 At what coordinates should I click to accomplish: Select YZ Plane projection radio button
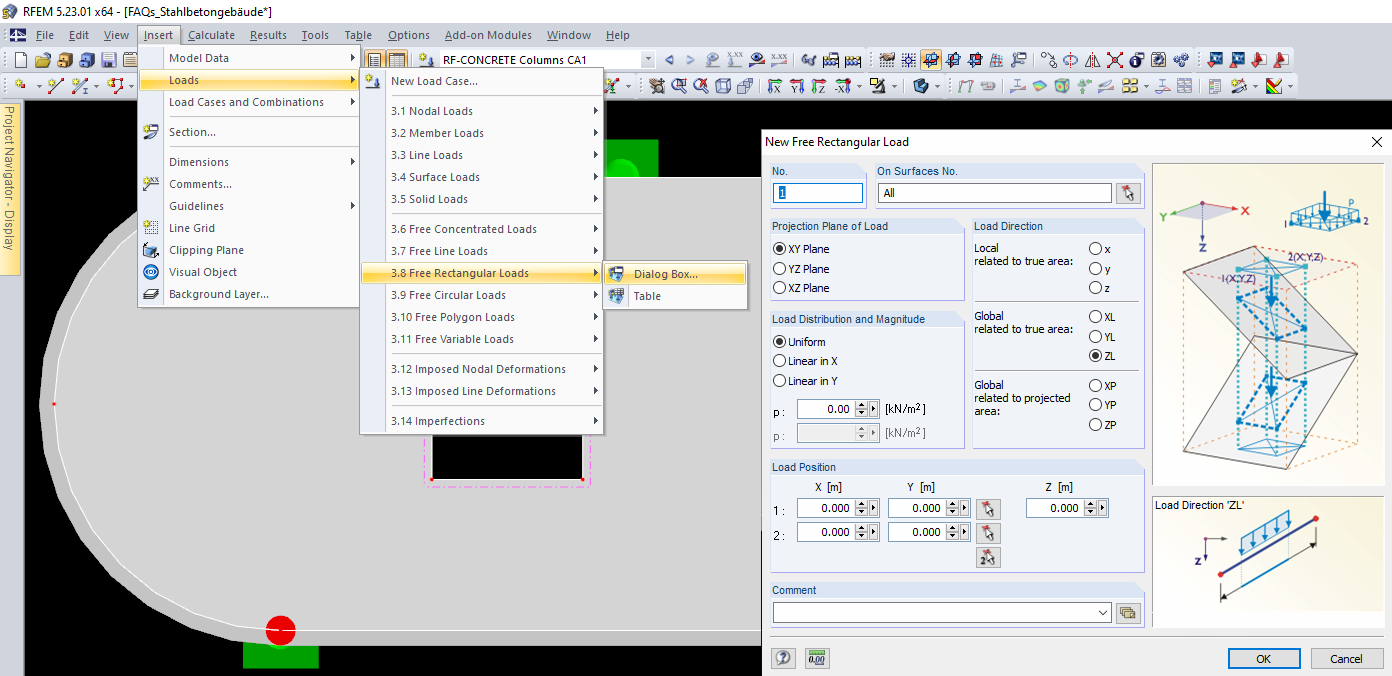pos(779,269)
